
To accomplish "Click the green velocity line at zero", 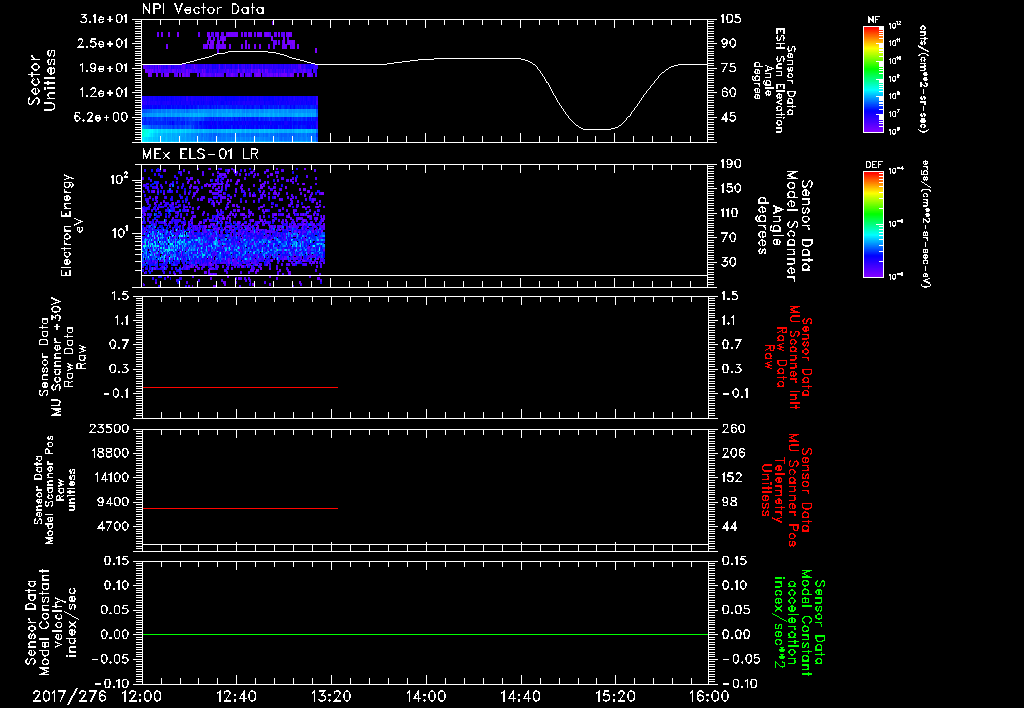I will [x=425, y=635].
